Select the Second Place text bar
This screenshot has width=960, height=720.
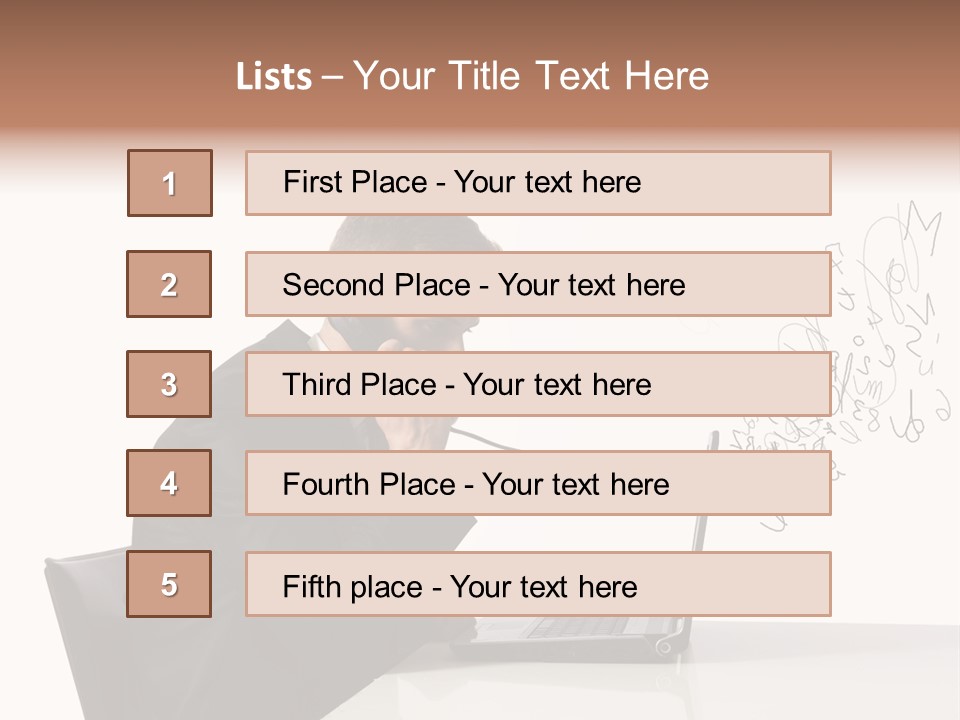coord(538,285)
